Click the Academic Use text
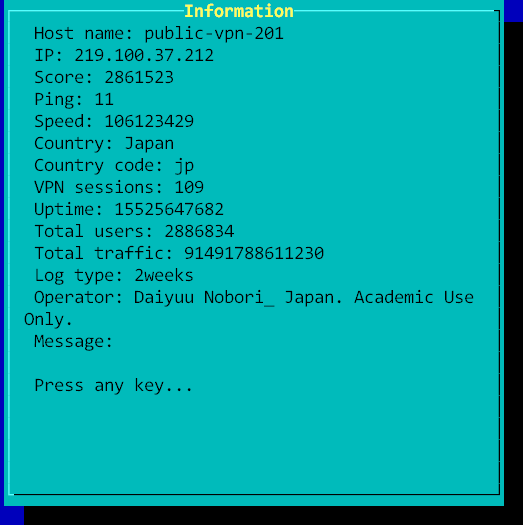523x525 pixels. click(414, 297)
